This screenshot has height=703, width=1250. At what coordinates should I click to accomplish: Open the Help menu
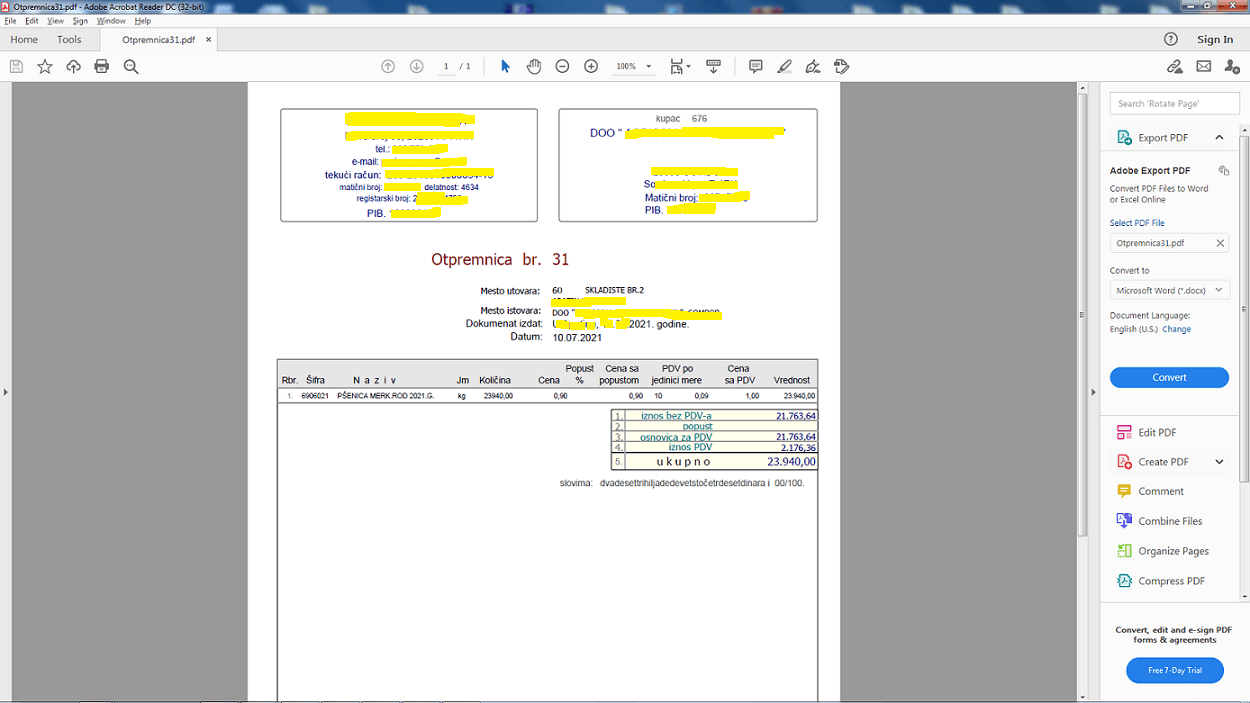click(142, 21)
